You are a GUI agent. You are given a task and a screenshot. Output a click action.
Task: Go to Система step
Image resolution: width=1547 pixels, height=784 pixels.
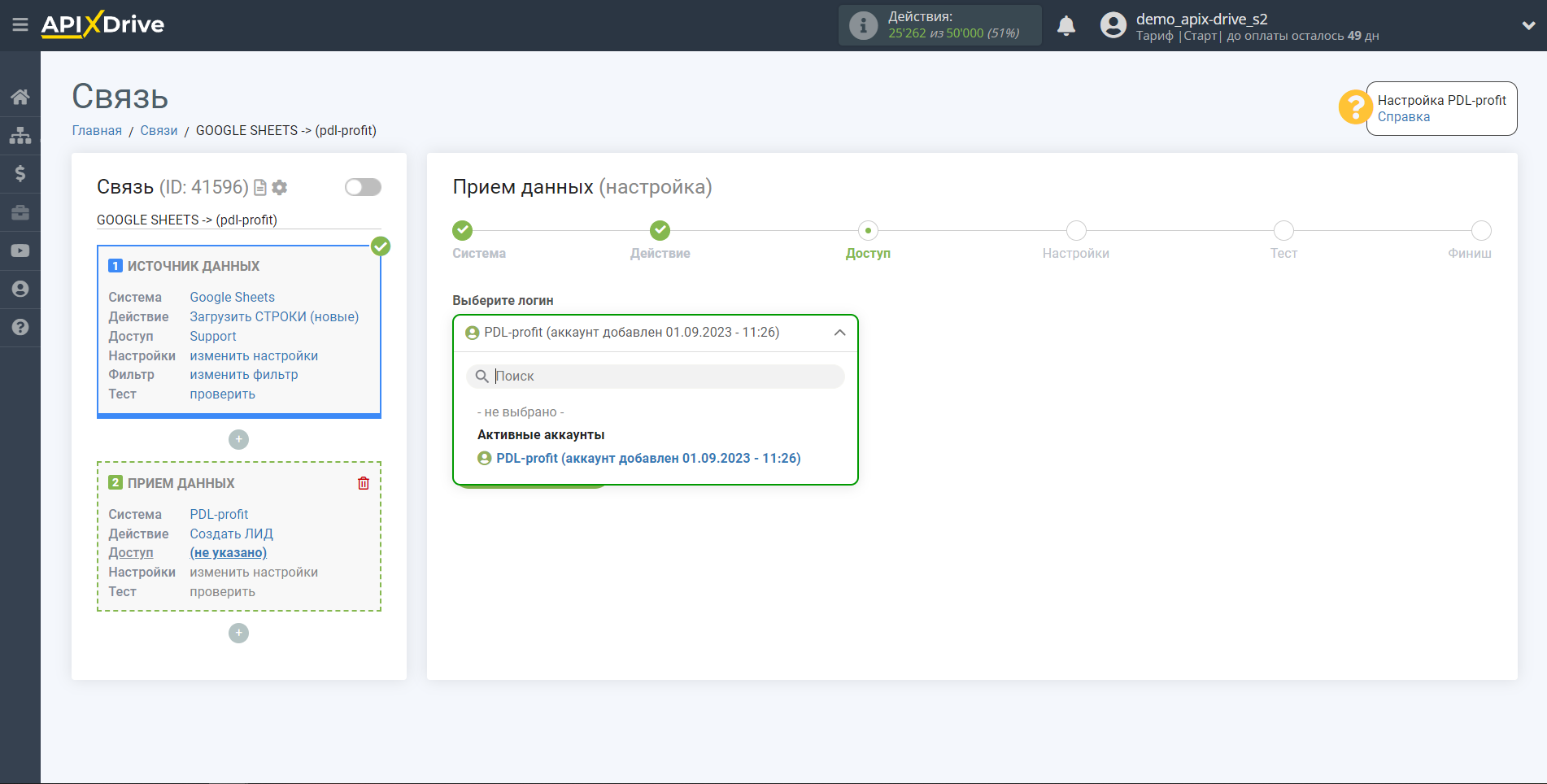463,231
